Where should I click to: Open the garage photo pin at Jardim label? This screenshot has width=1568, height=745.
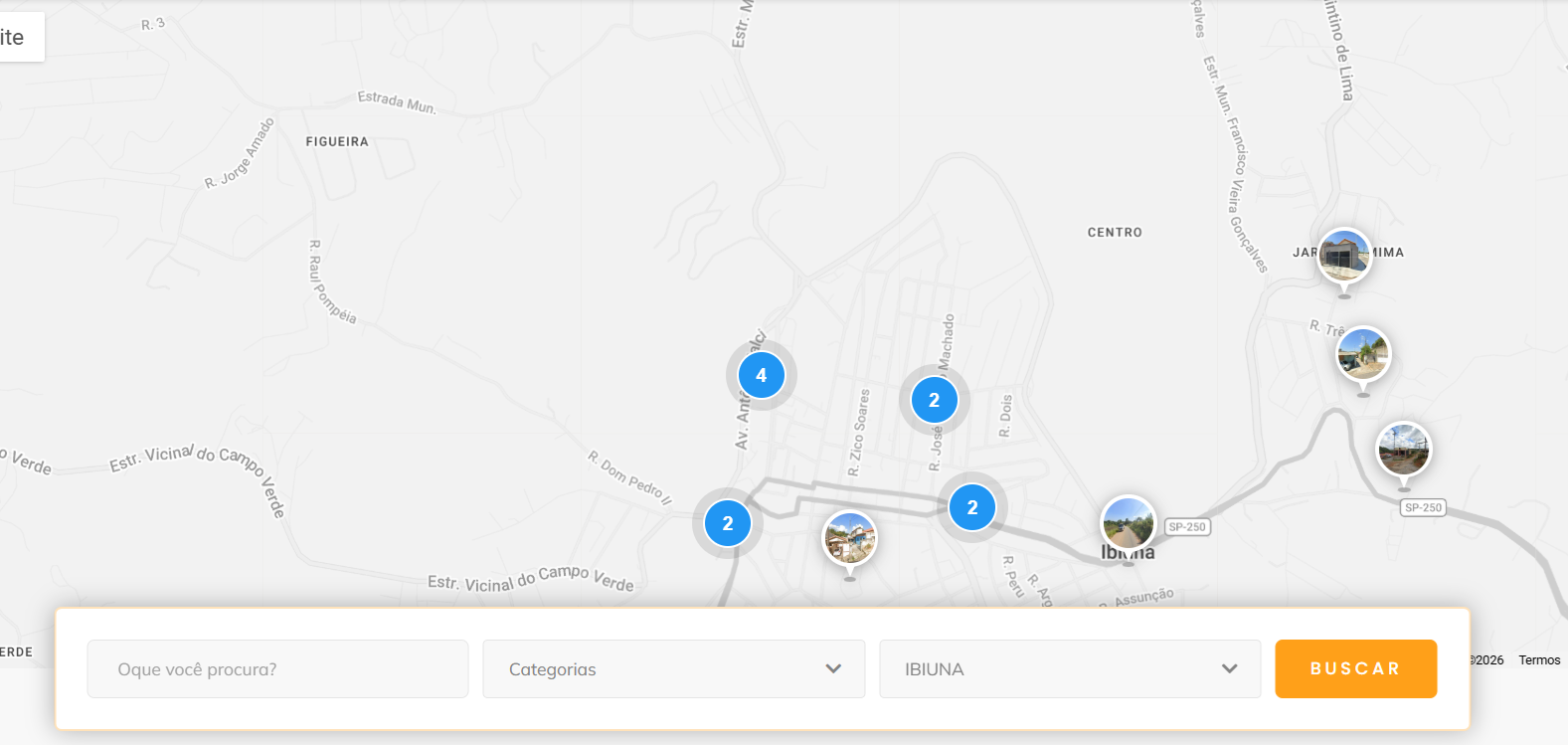[1344, 256]
